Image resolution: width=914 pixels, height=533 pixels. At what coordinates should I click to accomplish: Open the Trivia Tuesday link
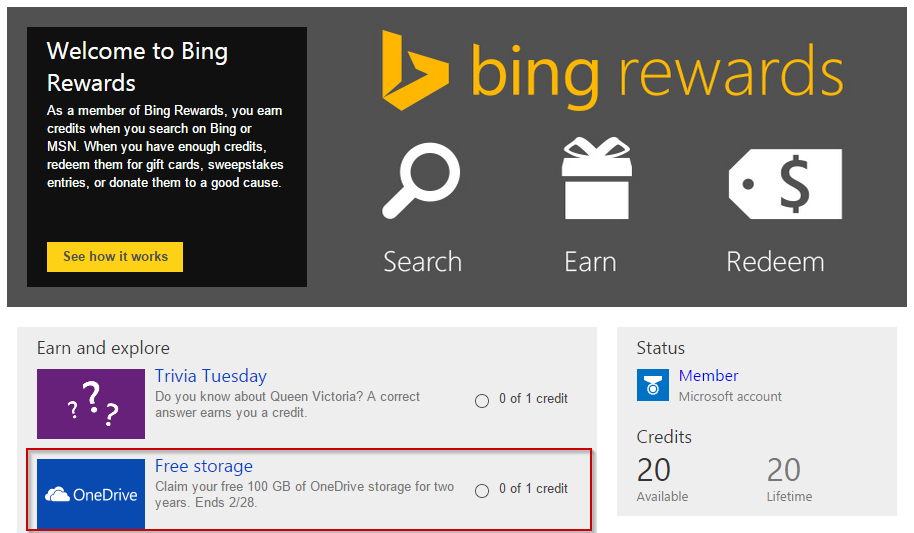(210, 376)
